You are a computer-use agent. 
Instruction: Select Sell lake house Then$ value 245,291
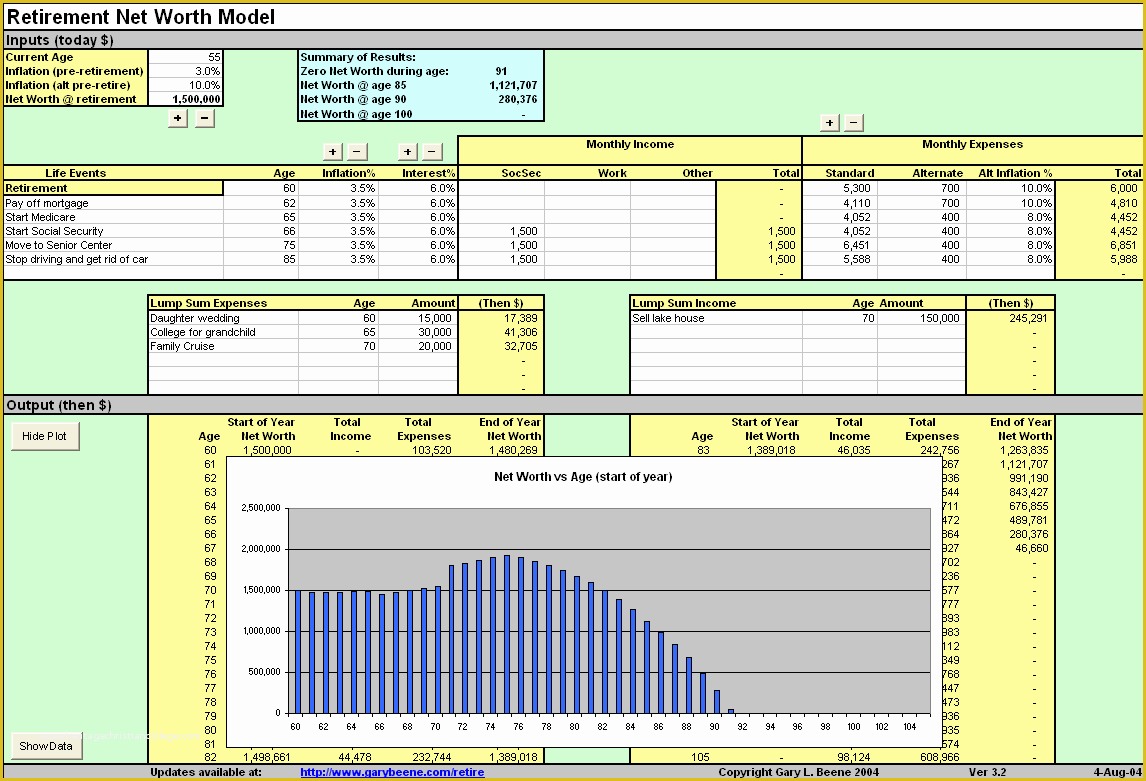[x=1010, y=318]
